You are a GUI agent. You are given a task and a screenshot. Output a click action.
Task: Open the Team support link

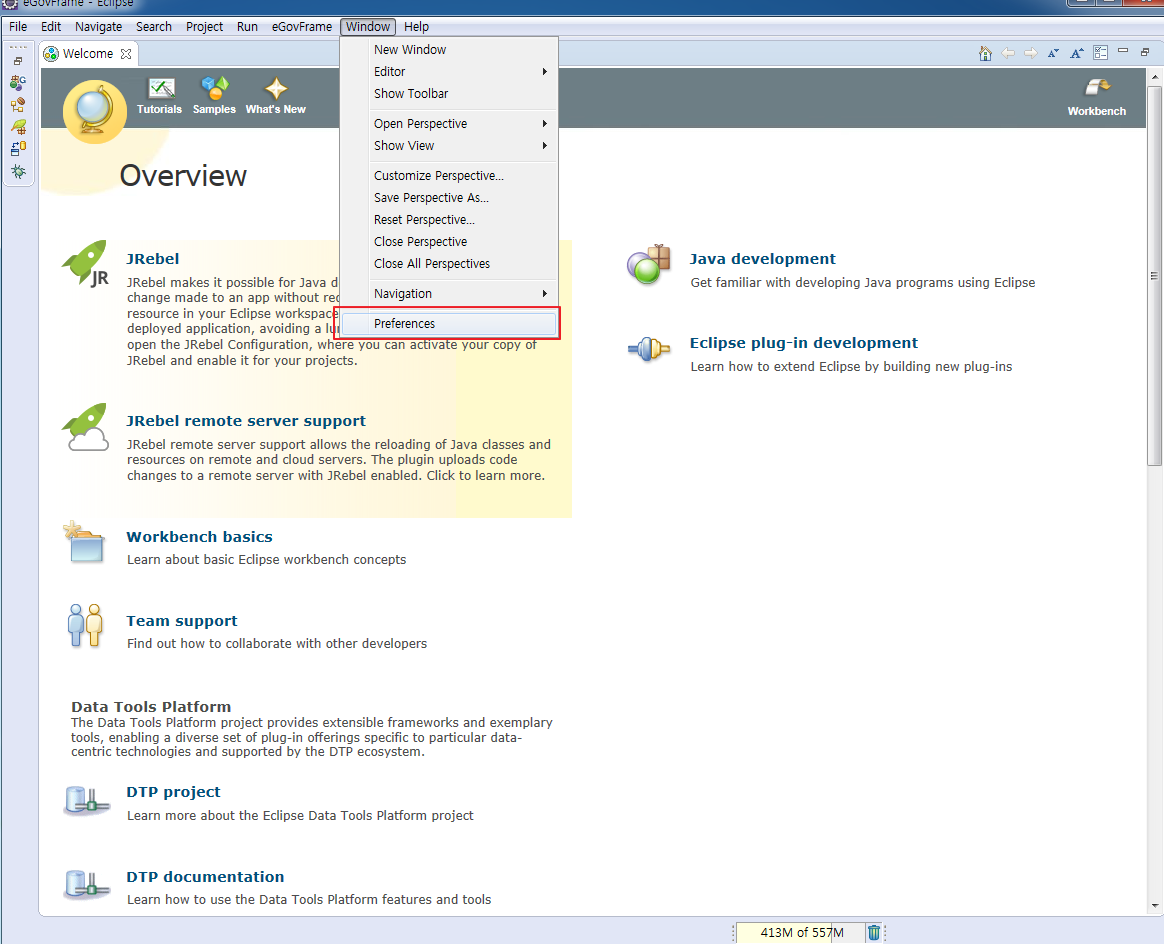[182, 621]
